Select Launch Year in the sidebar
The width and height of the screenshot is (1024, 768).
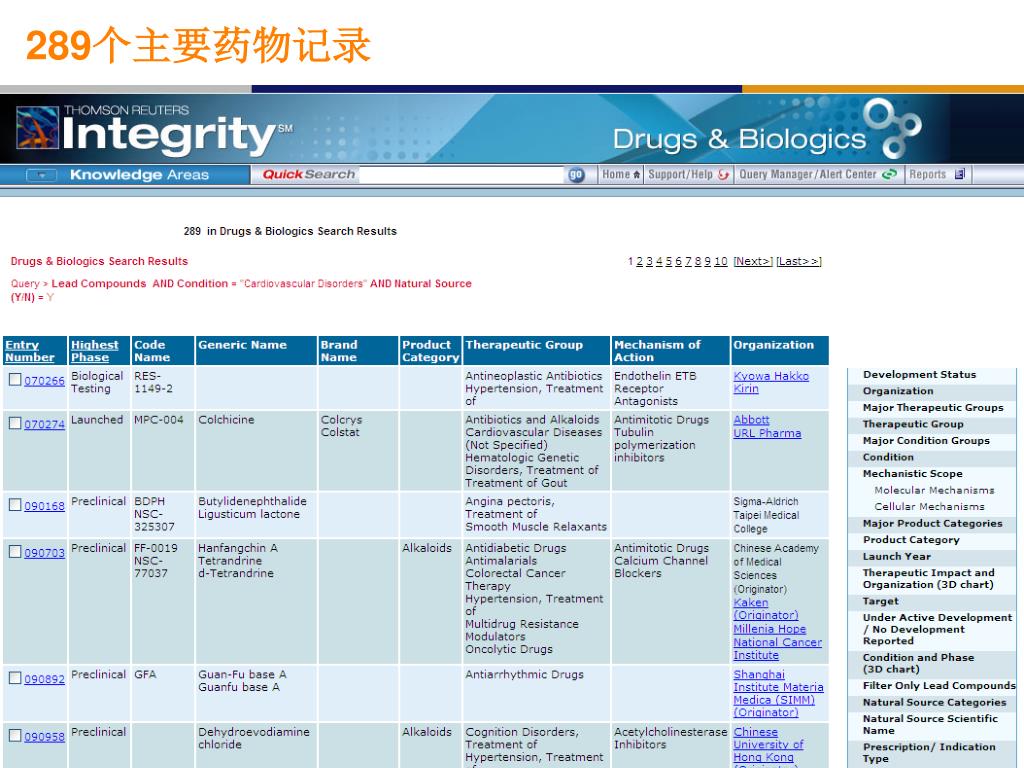pyautogui.click(x=896, y=556)
